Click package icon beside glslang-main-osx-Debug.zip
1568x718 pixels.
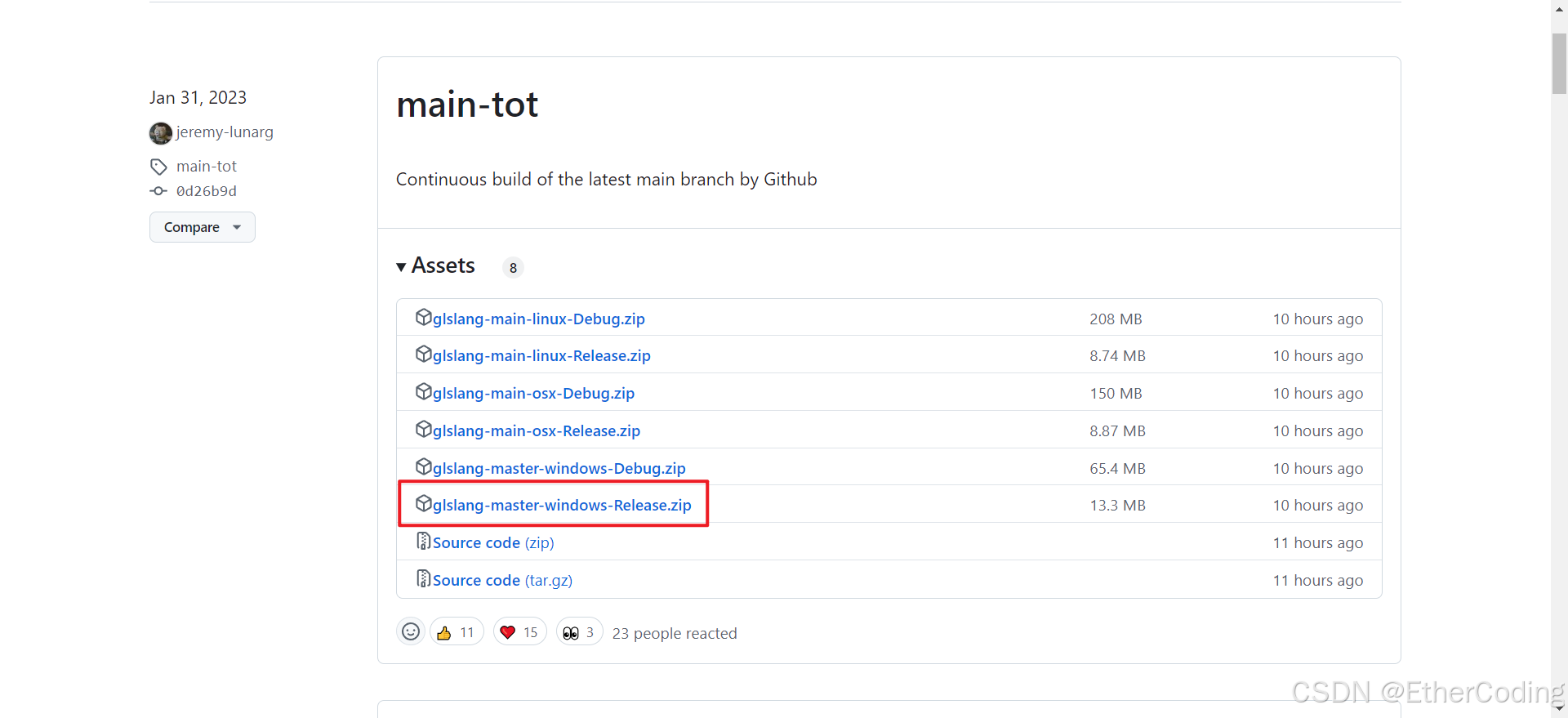[x=423, y=391]
